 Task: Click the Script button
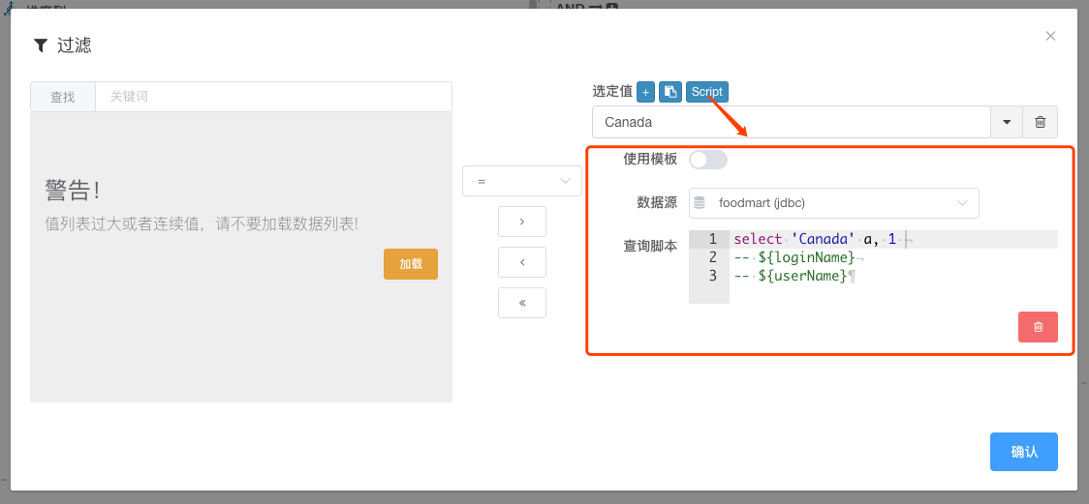point(707,92)
